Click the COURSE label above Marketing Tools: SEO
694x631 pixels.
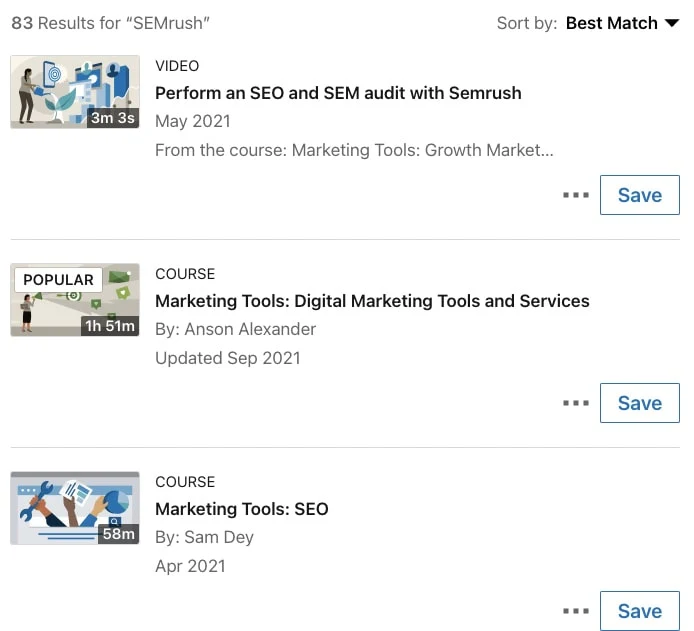[185, 482]
